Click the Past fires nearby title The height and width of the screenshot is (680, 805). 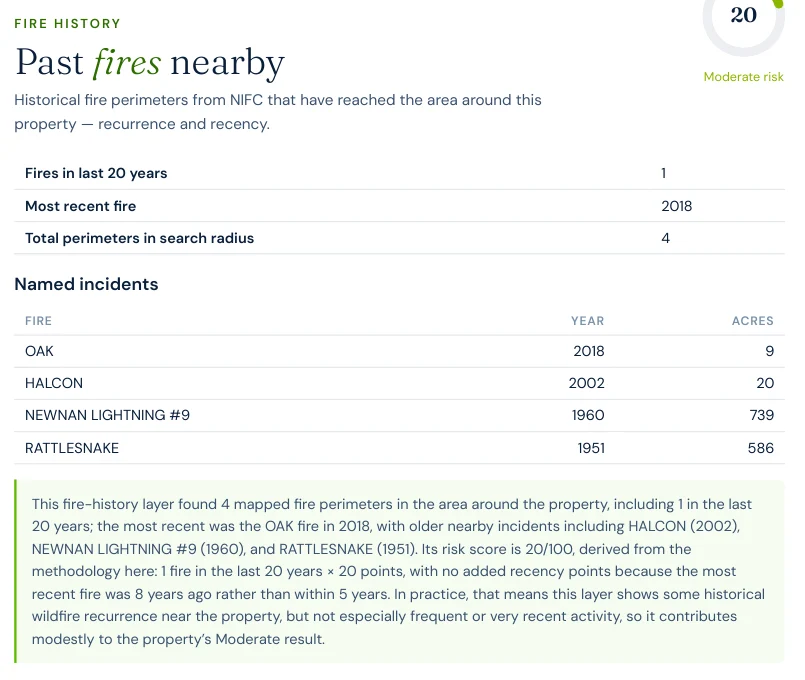tap(150, 63)
